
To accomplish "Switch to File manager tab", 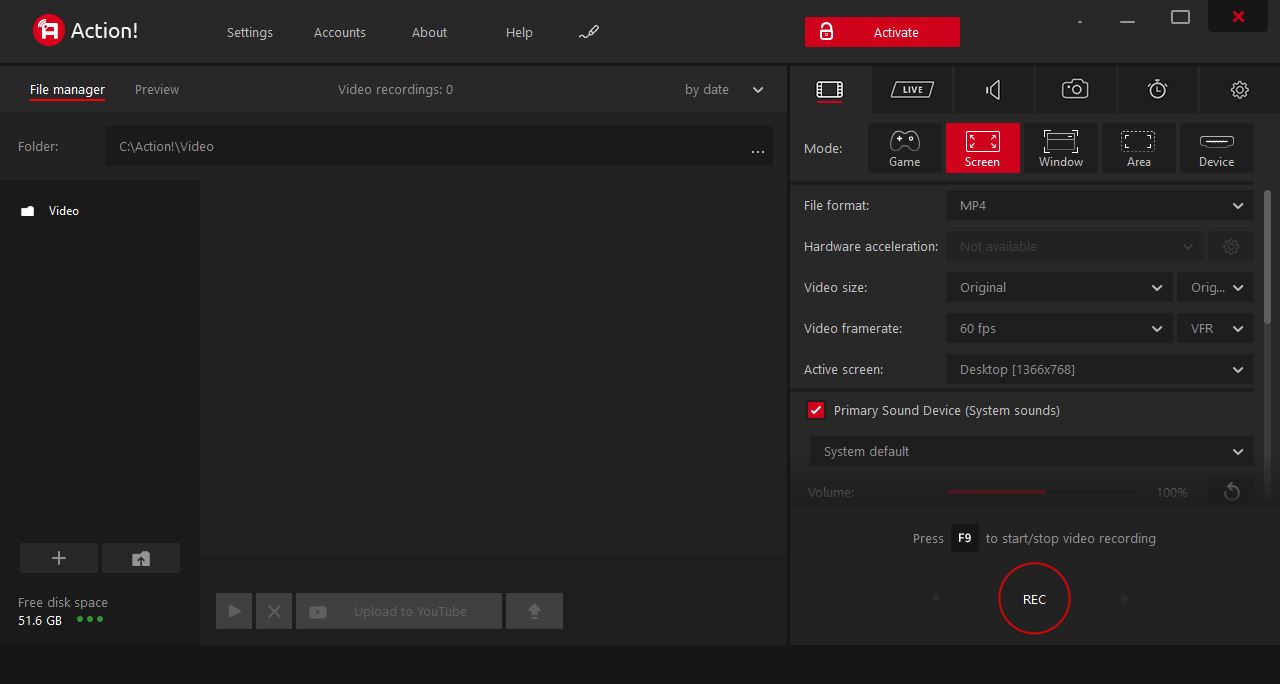I will [x=67, y=89].
